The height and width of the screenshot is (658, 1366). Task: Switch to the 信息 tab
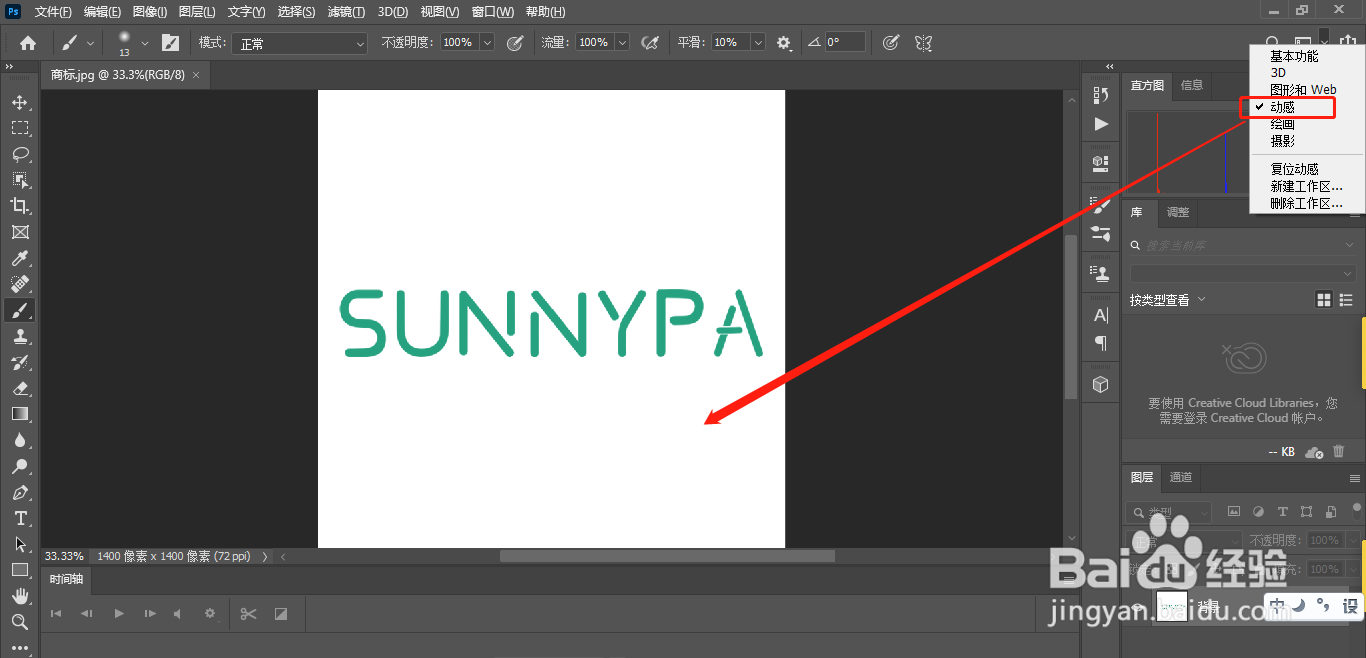(x=1192, y=85)
